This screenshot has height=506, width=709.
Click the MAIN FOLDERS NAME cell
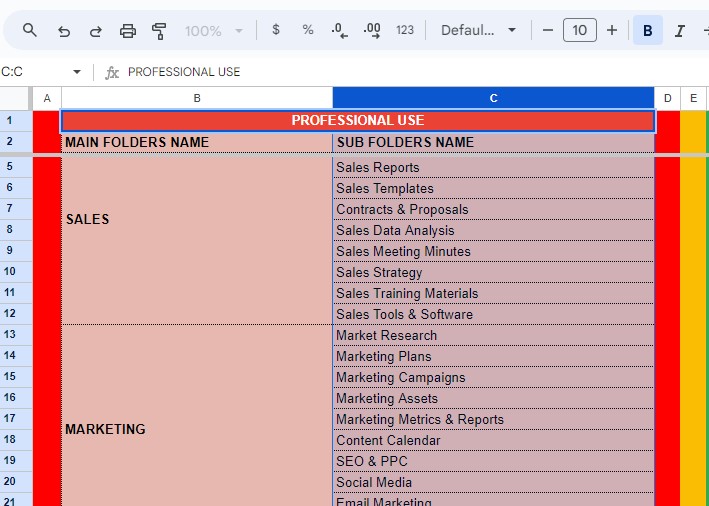click(x=197, y=142)
